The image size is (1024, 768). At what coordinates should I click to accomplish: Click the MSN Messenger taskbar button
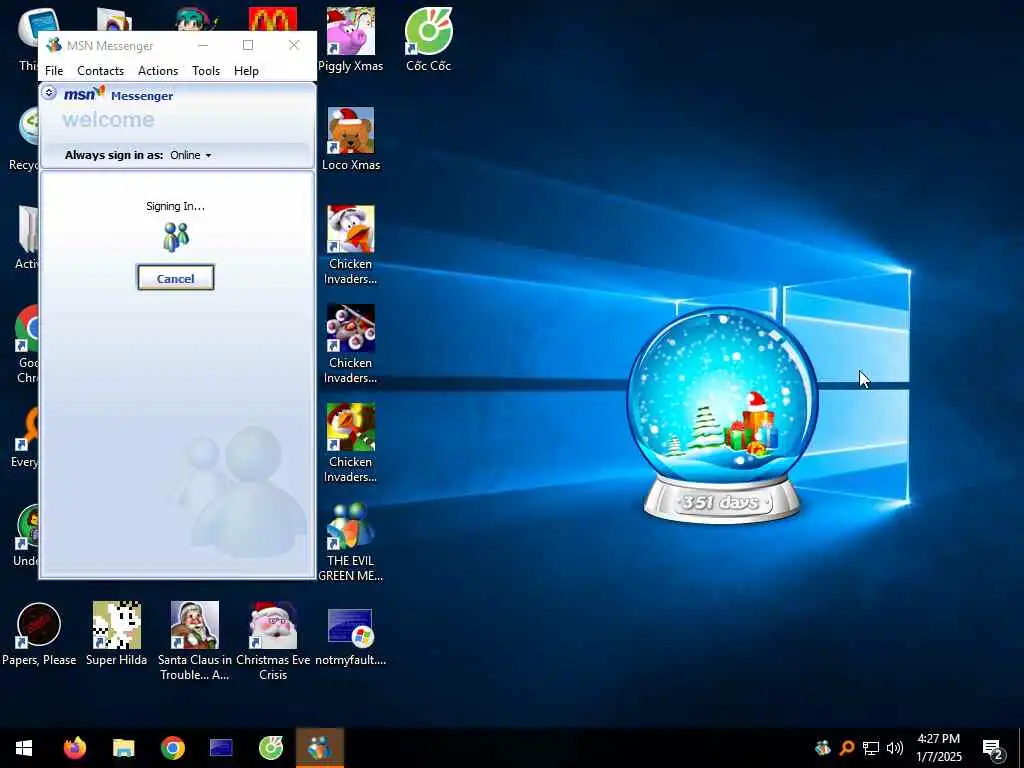[x=319, y=748]
